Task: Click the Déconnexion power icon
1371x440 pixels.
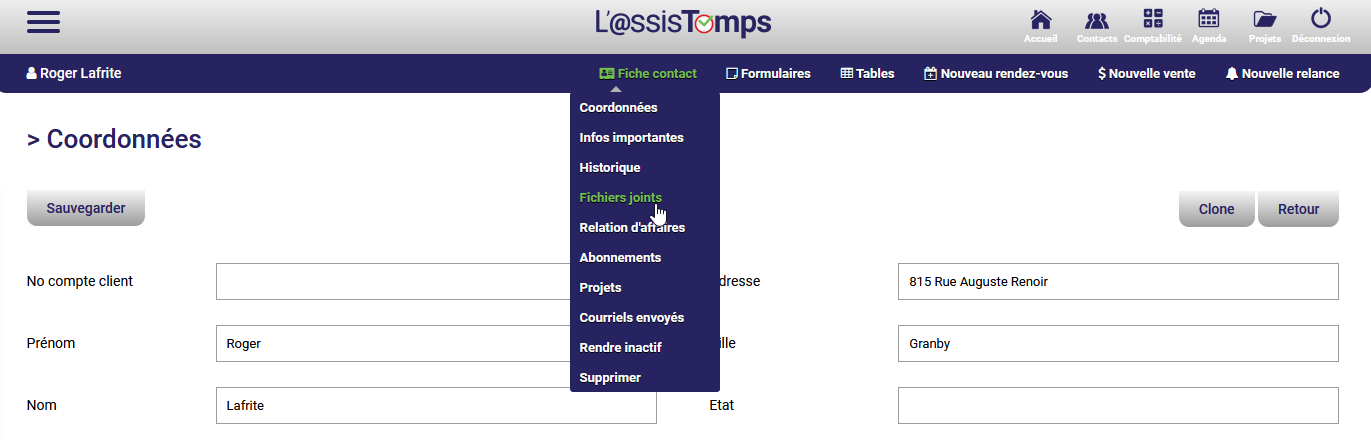Action: click(1320, 24)
